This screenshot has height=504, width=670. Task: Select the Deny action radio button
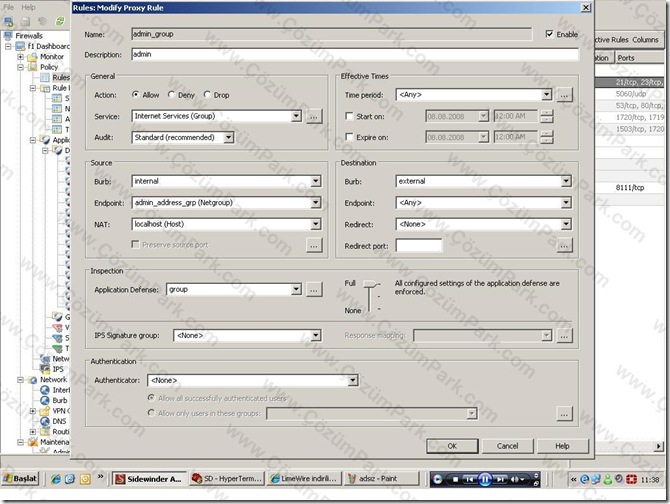[171, 94]
